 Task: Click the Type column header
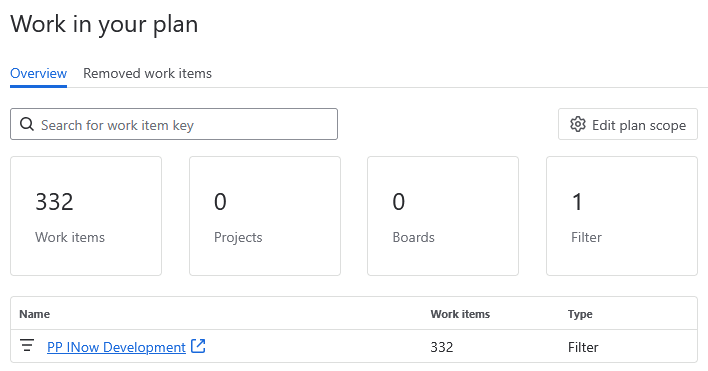tap(580, 314)
